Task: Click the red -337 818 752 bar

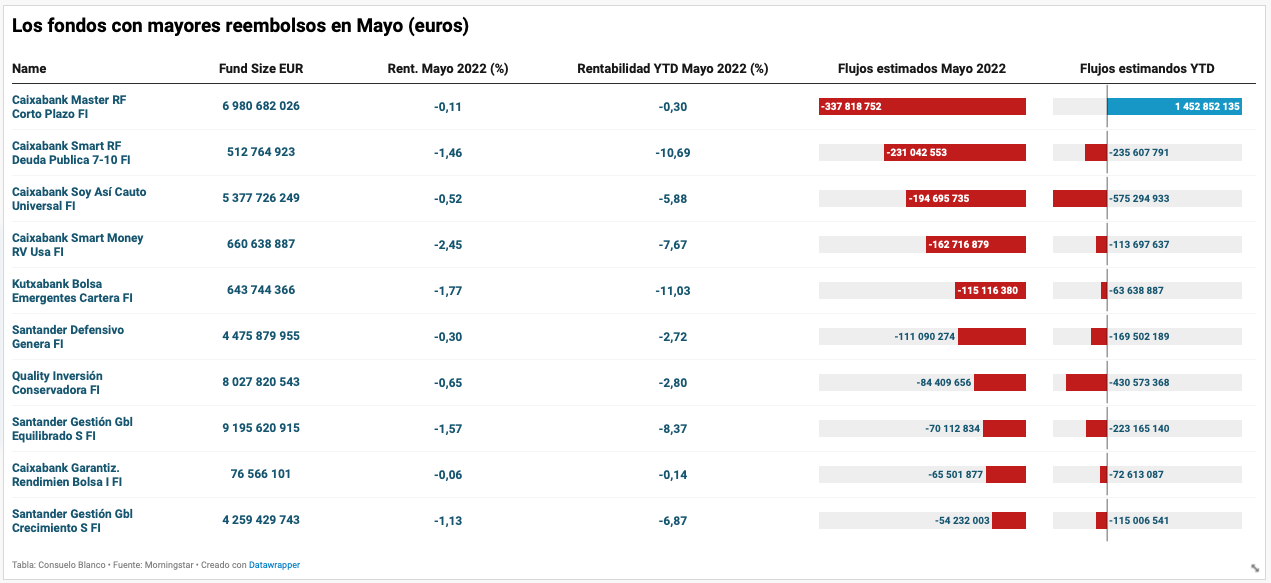Action: (x=922, y=107)
